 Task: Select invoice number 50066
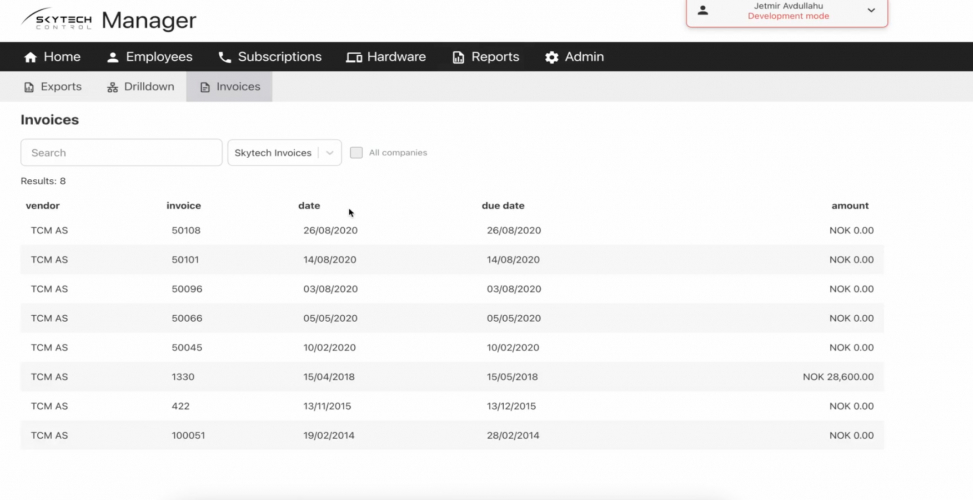[187, 318]
